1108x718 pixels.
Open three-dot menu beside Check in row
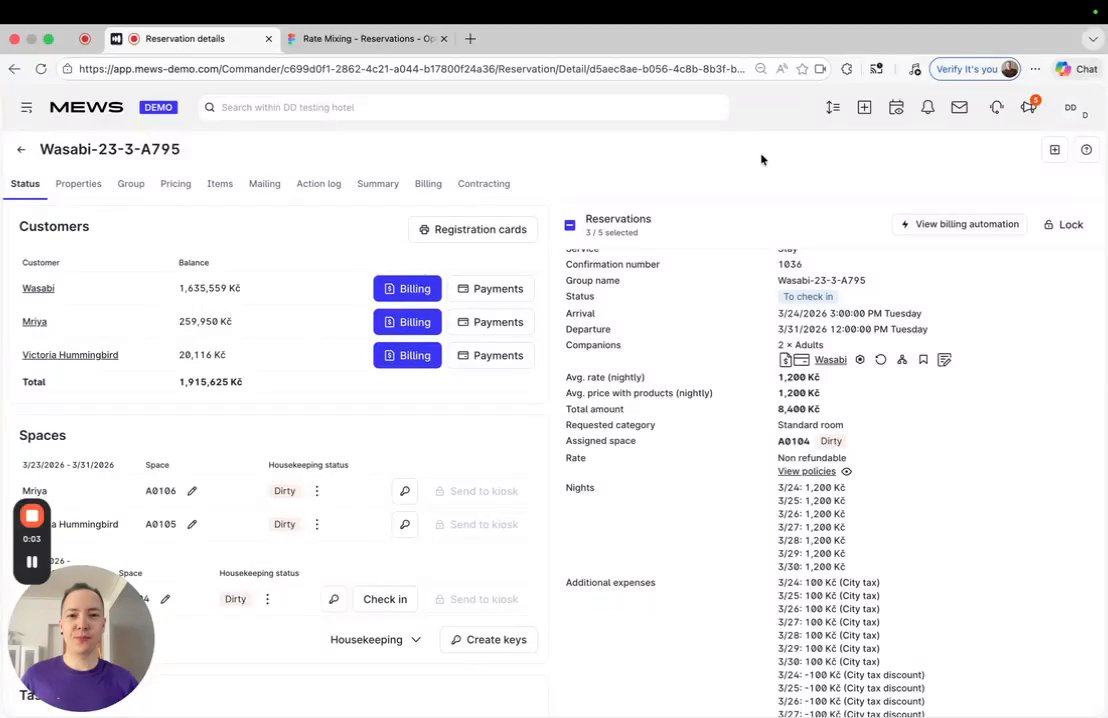[x=267, y=599]
